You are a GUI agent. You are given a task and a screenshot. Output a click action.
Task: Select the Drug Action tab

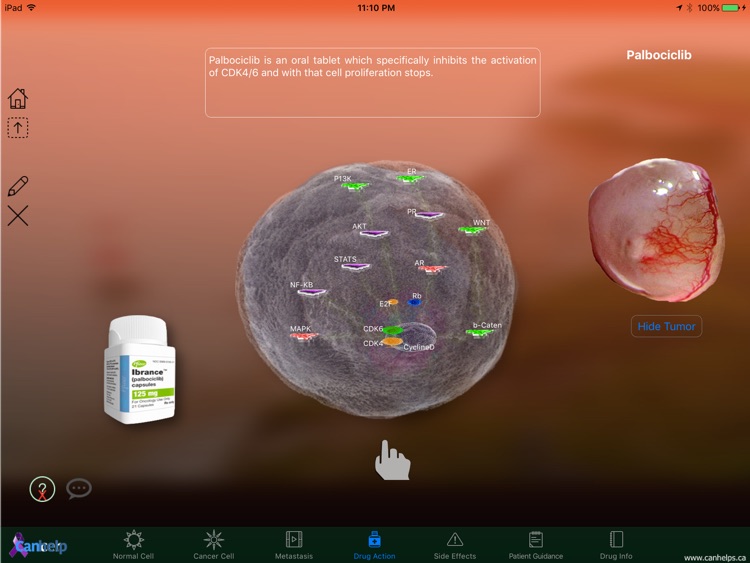(374, 545)
